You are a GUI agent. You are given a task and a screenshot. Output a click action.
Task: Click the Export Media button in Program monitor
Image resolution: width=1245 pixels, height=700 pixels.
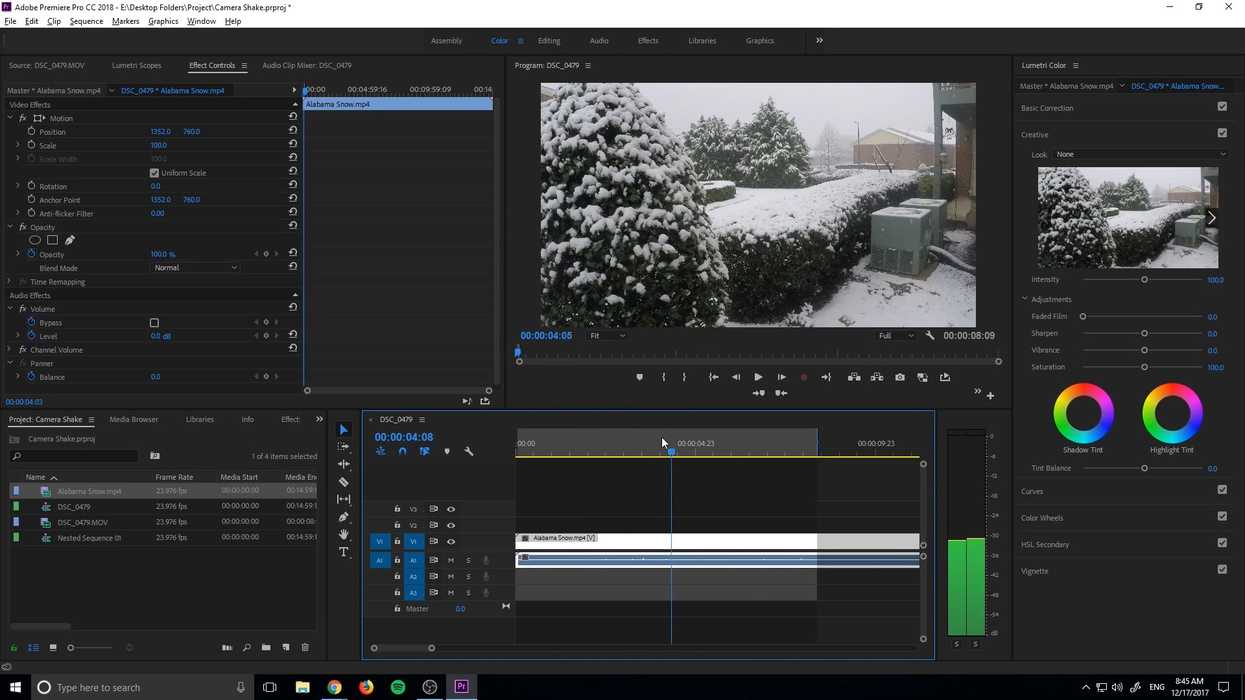[945, 377]
